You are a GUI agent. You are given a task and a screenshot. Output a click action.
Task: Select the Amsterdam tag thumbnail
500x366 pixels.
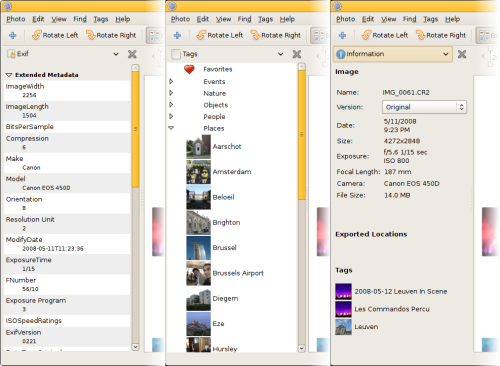point(199,172)
